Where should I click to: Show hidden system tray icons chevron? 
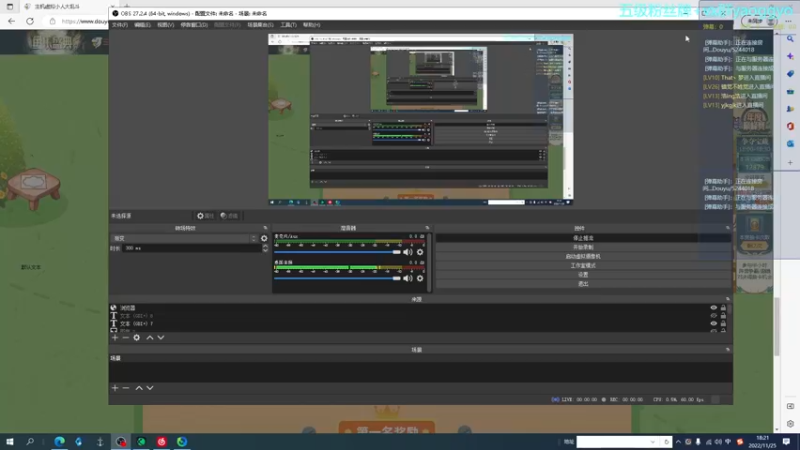tap(678, 442)
